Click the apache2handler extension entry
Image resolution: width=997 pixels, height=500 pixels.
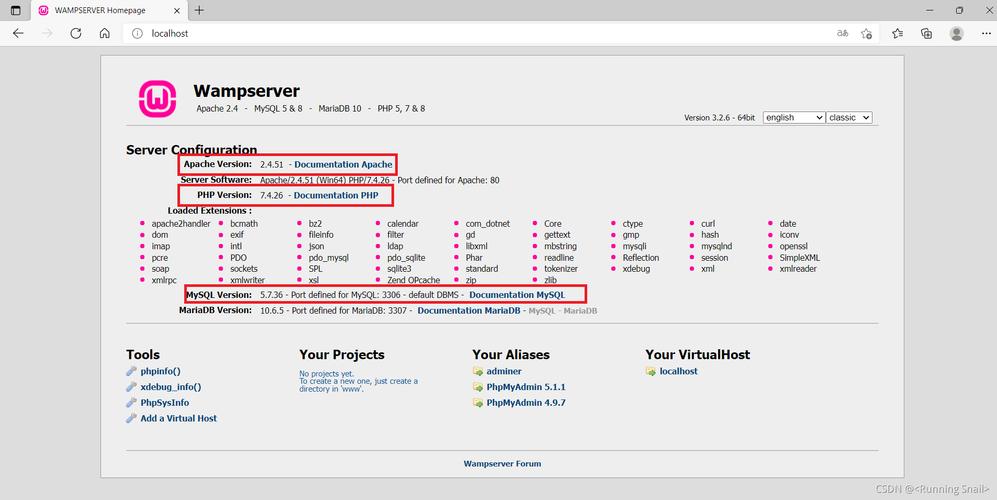coord(181,223)
